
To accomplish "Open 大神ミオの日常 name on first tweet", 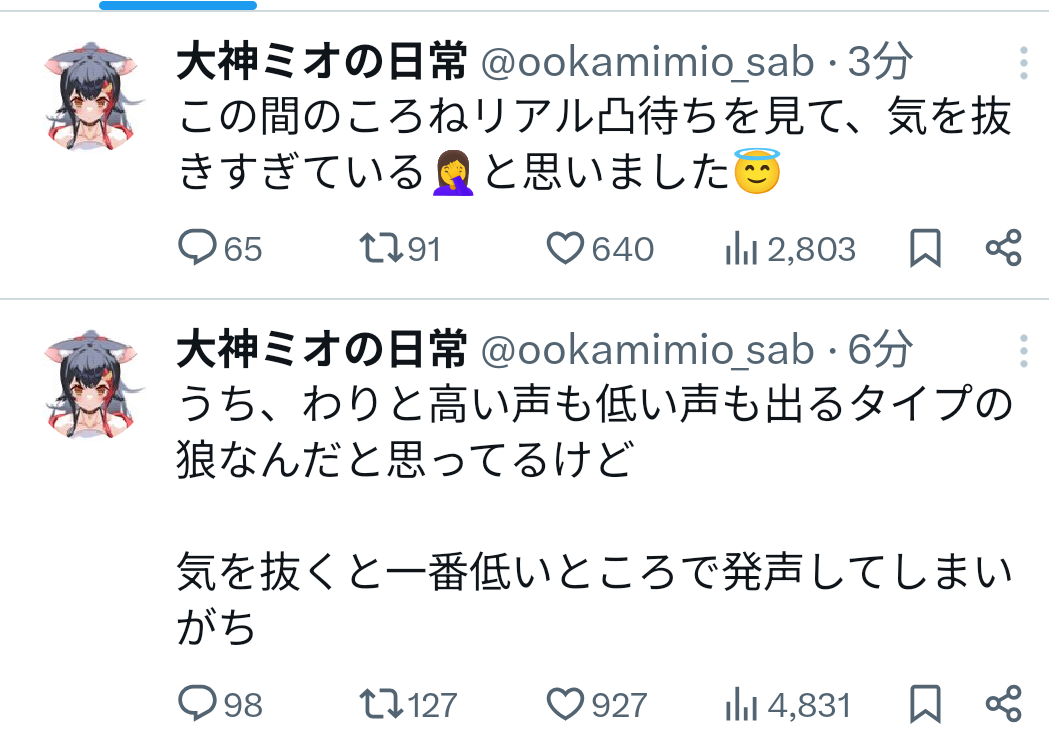I will pyautogui.click(x=321, y=64).
